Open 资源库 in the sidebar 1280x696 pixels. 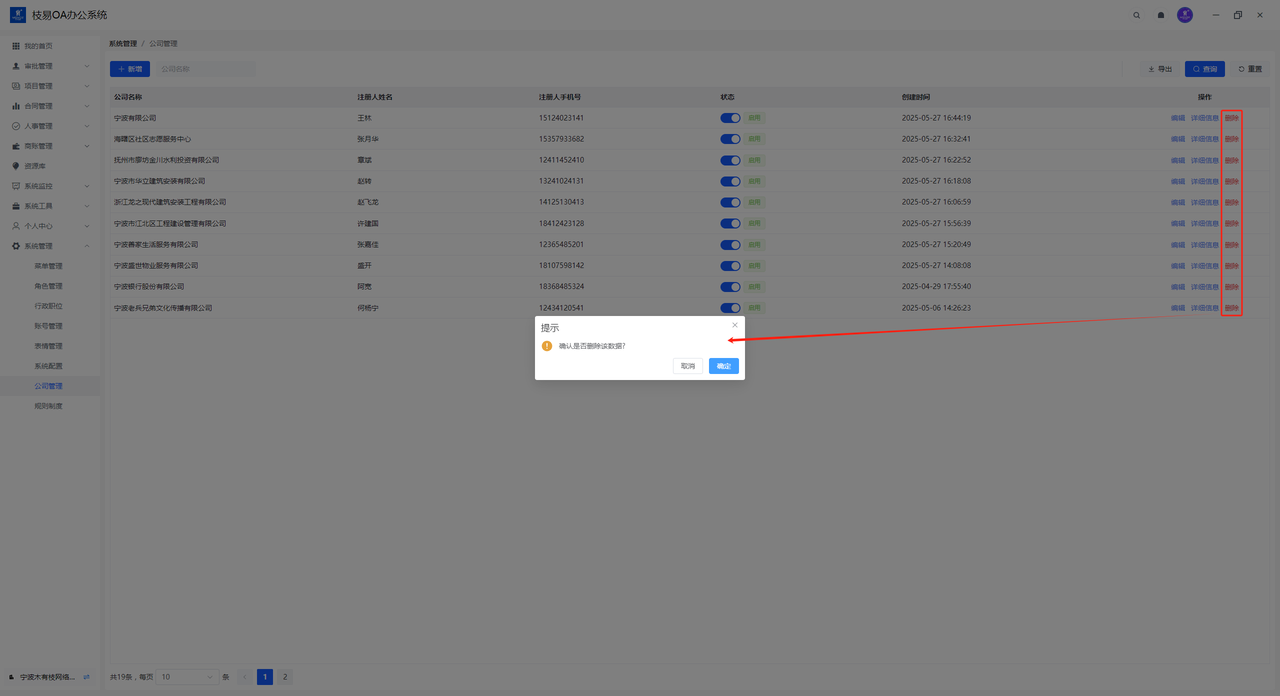[35, 166]
